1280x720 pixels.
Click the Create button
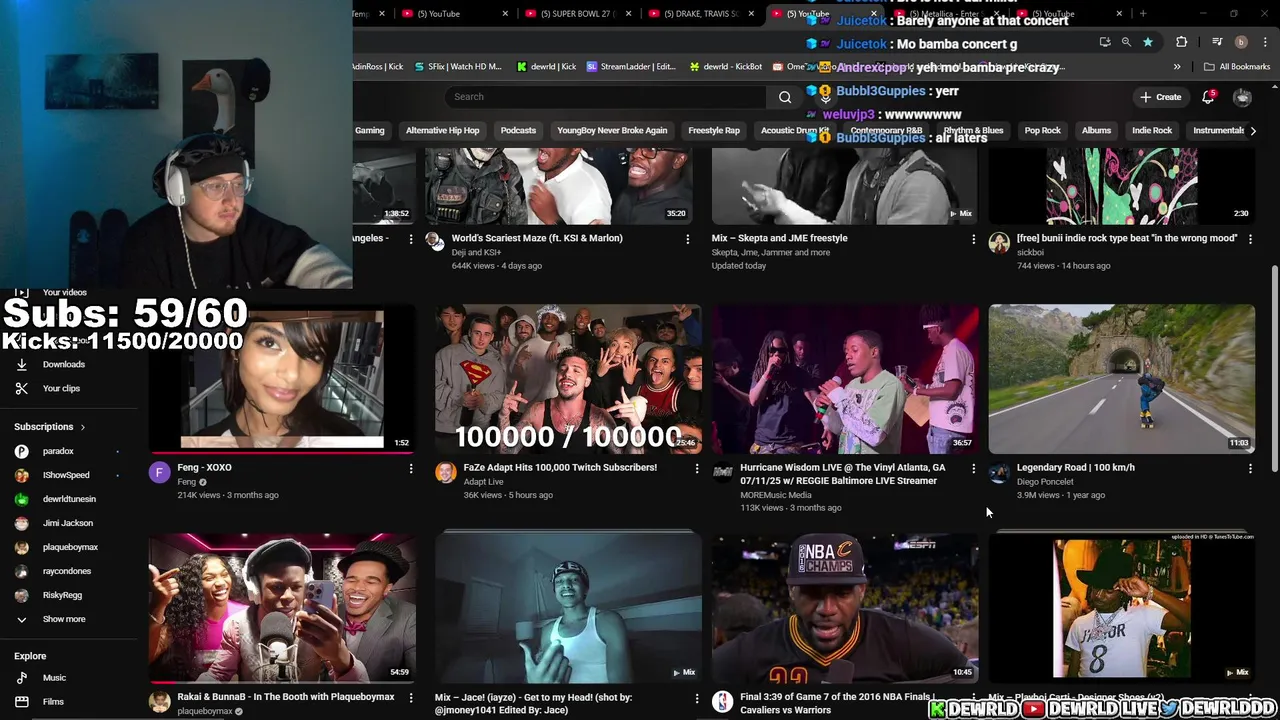click(1160, 97)
